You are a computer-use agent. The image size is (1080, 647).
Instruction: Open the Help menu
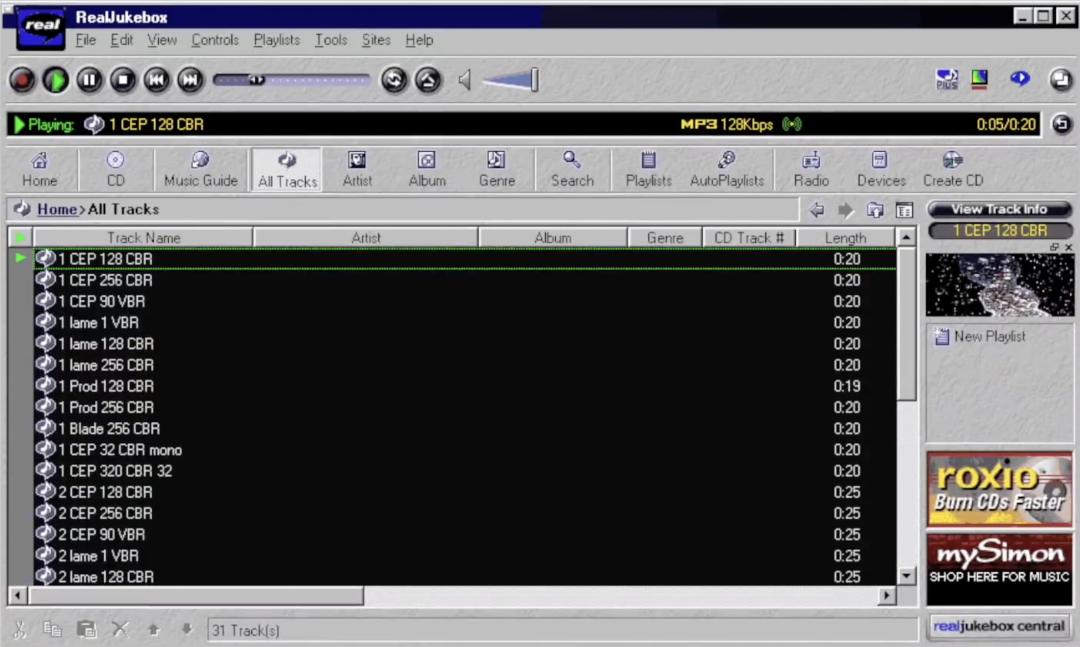[x=419, y=40]
